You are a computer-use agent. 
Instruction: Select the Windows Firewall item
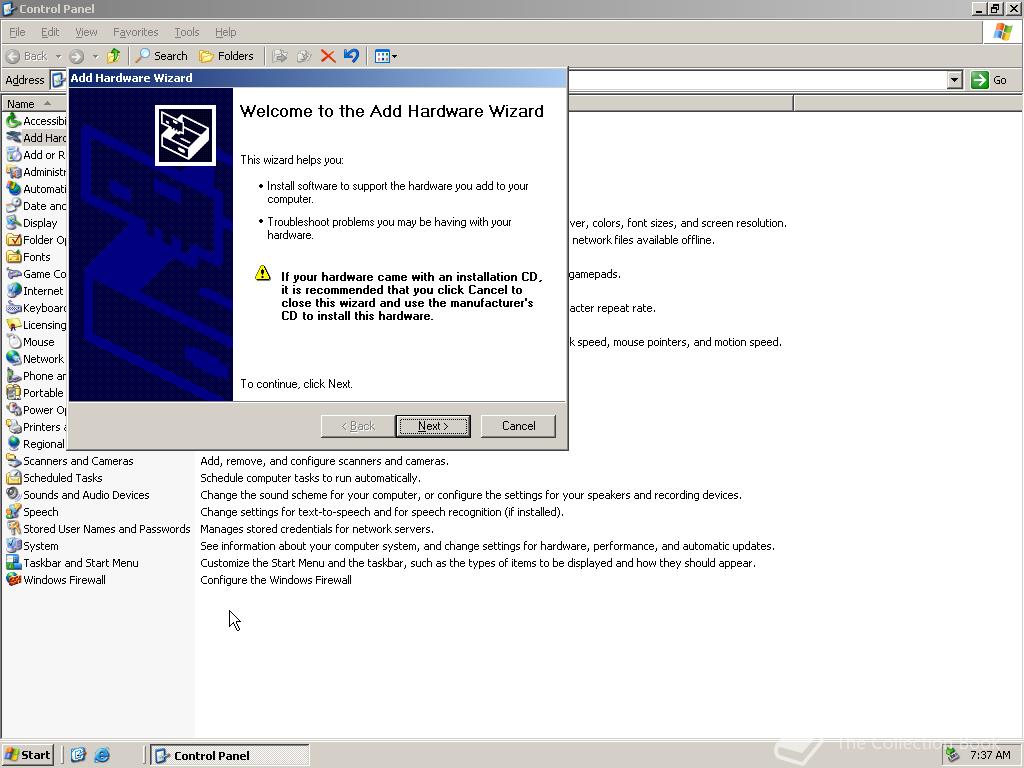tap(56, 579)
